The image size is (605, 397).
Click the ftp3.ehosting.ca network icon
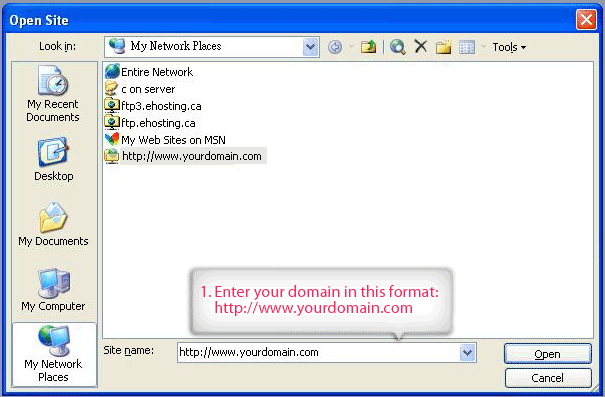coord(112,106)
